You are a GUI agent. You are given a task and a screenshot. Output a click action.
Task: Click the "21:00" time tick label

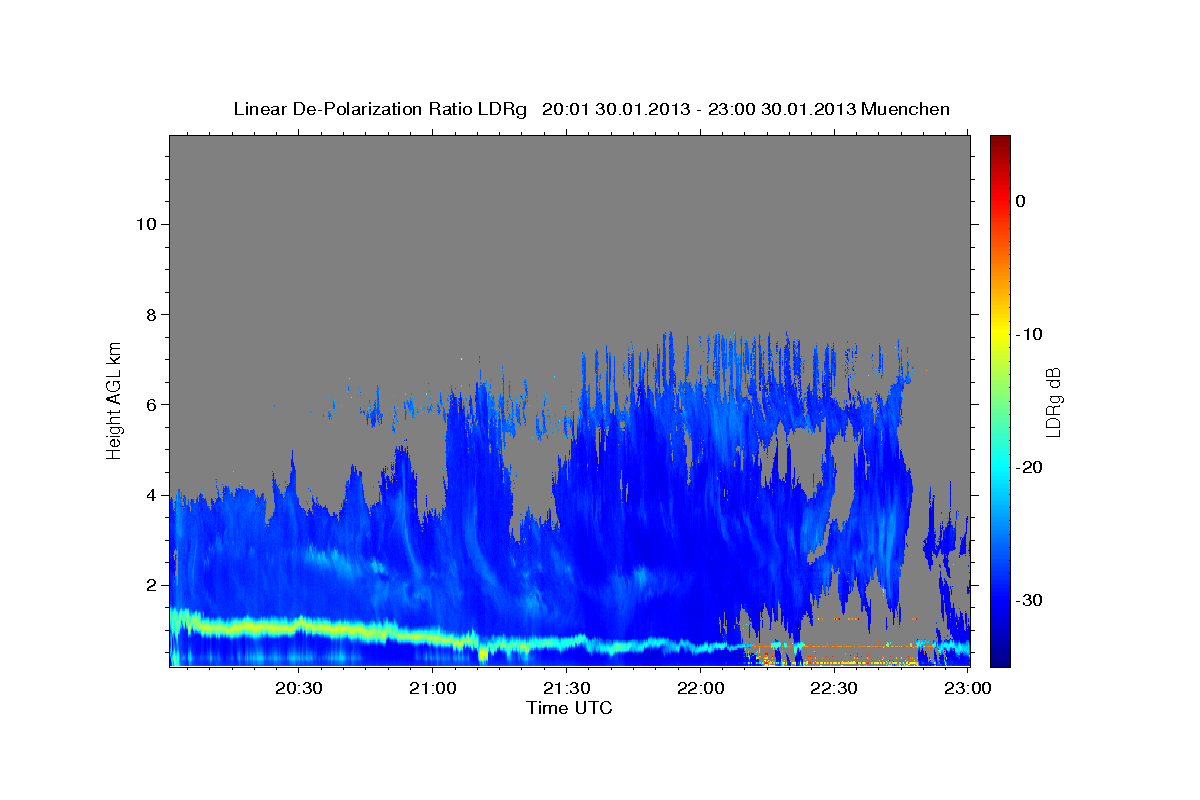click(x=433, y=688)
